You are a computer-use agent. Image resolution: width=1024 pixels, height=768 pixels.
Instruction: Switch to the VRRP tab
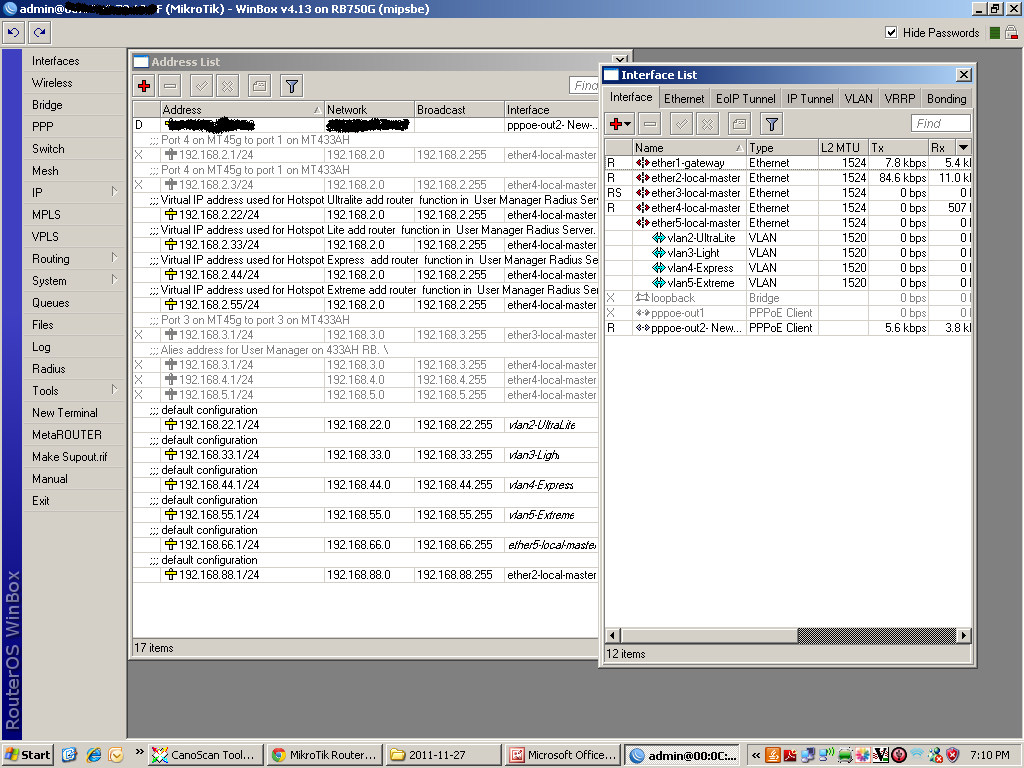point(899,99)
